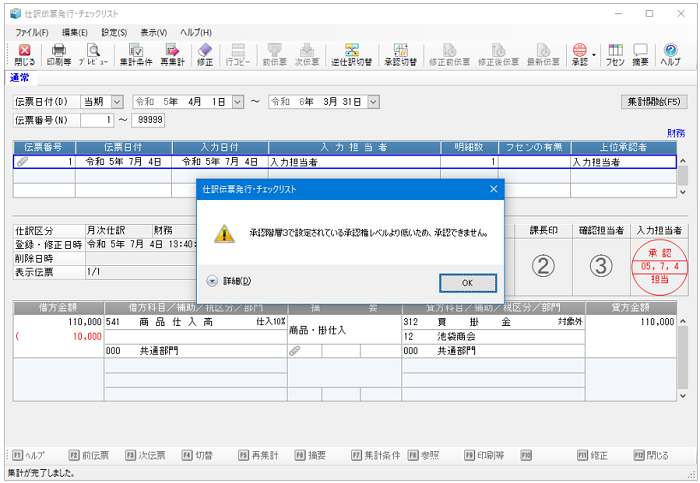Open the フセン sticky note tool
The width and height of the screenshot is (700, 483).
pyautogui.click(x=616, y=54)
